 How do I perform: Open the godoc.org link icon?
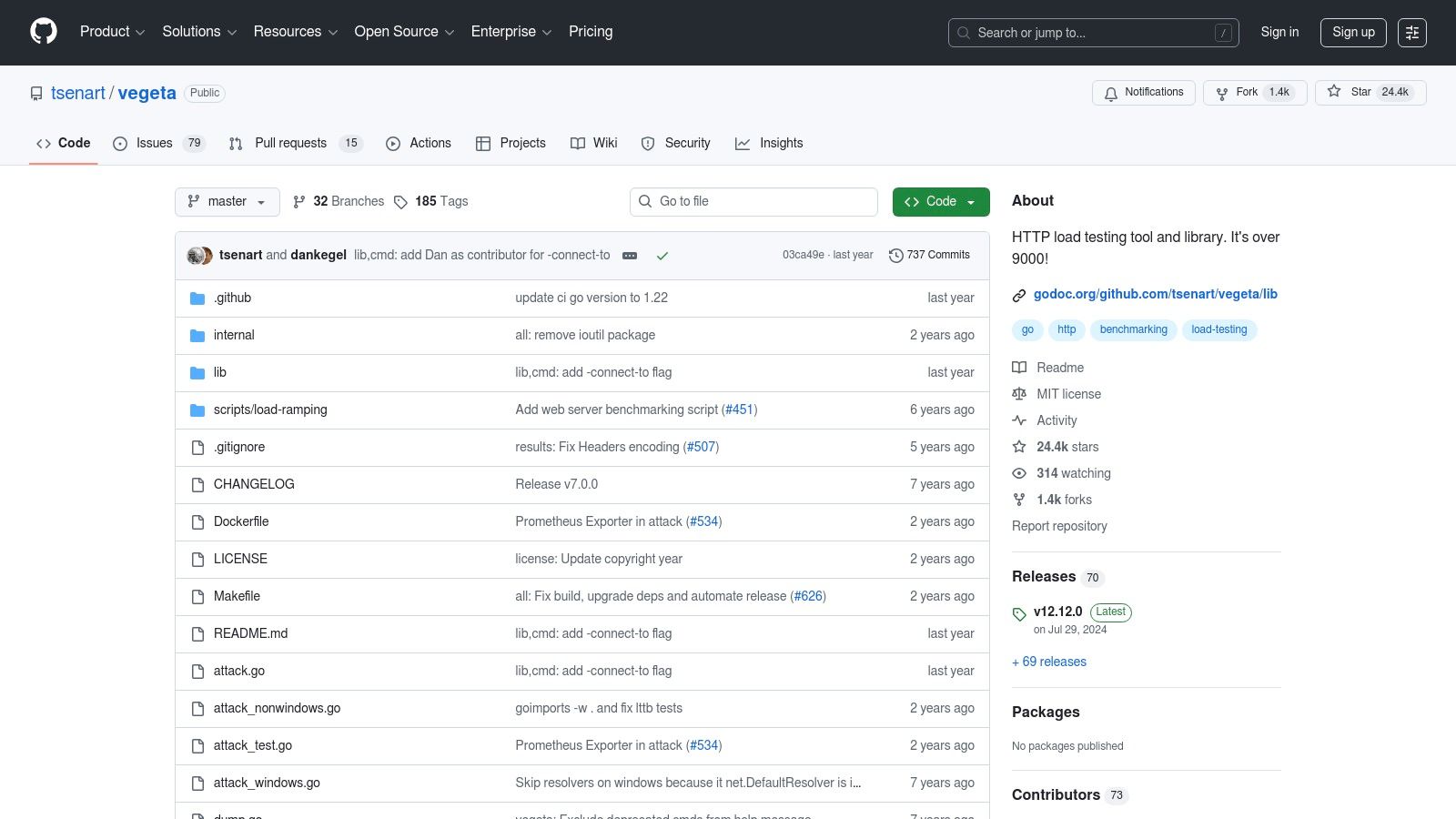click(x=1018, y=294)
